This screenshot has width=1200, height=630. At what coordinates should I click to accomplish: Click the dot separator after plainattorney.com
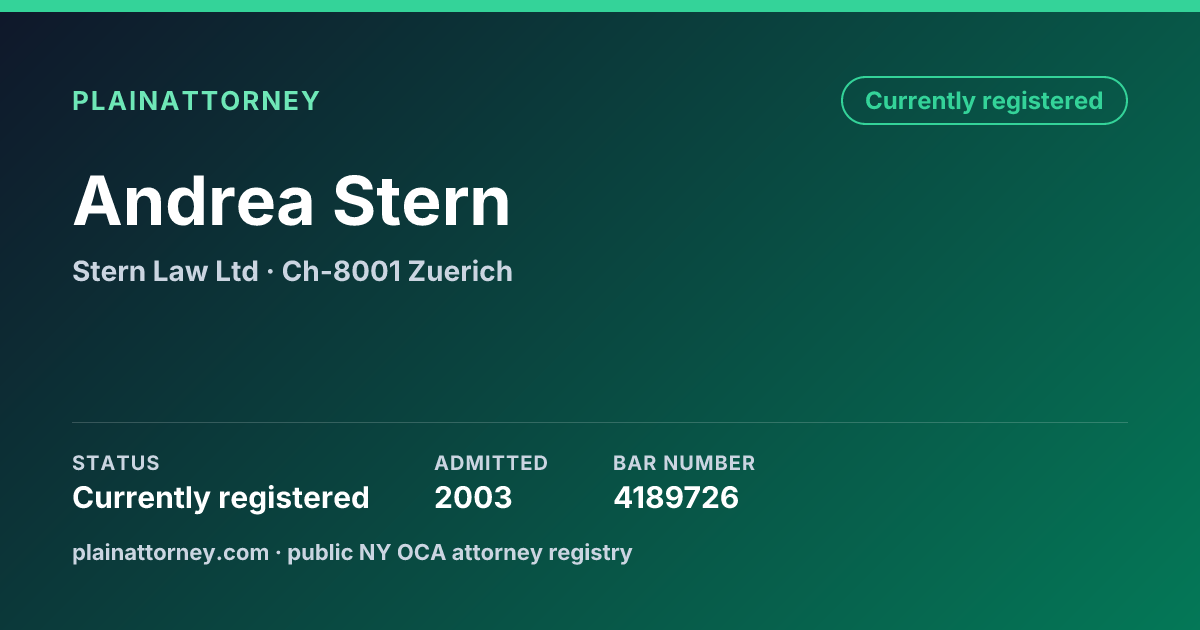point(278,553)
